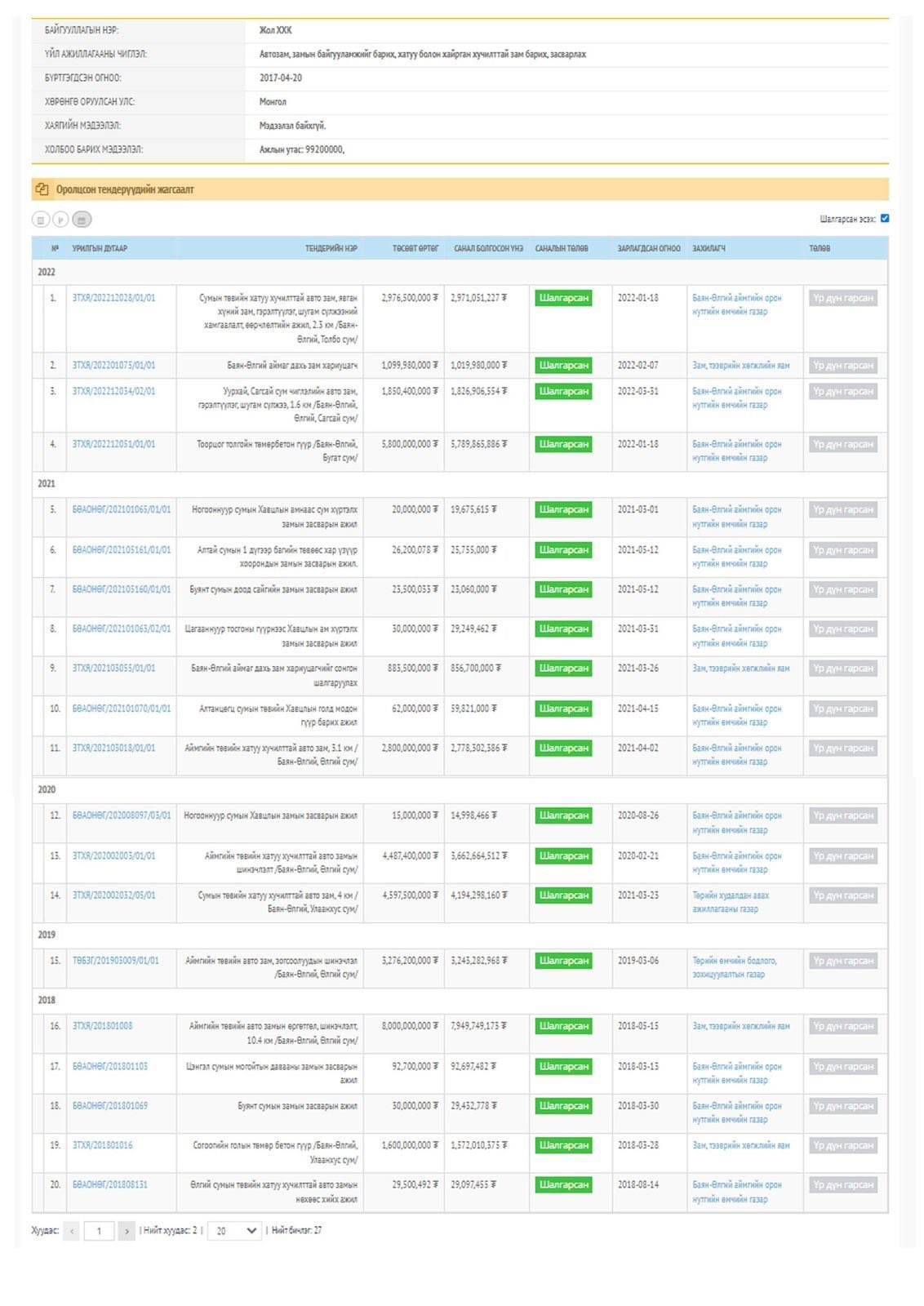Open tender ЗТХЯ/202212034/02/01

(x=113, y=391)
